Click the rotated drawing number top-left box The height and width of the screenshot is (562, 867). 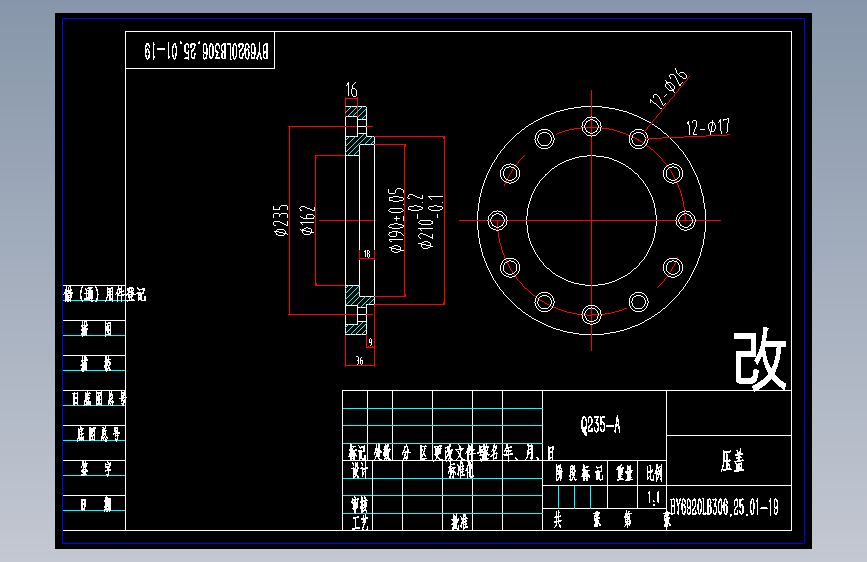tap(206, 51)
